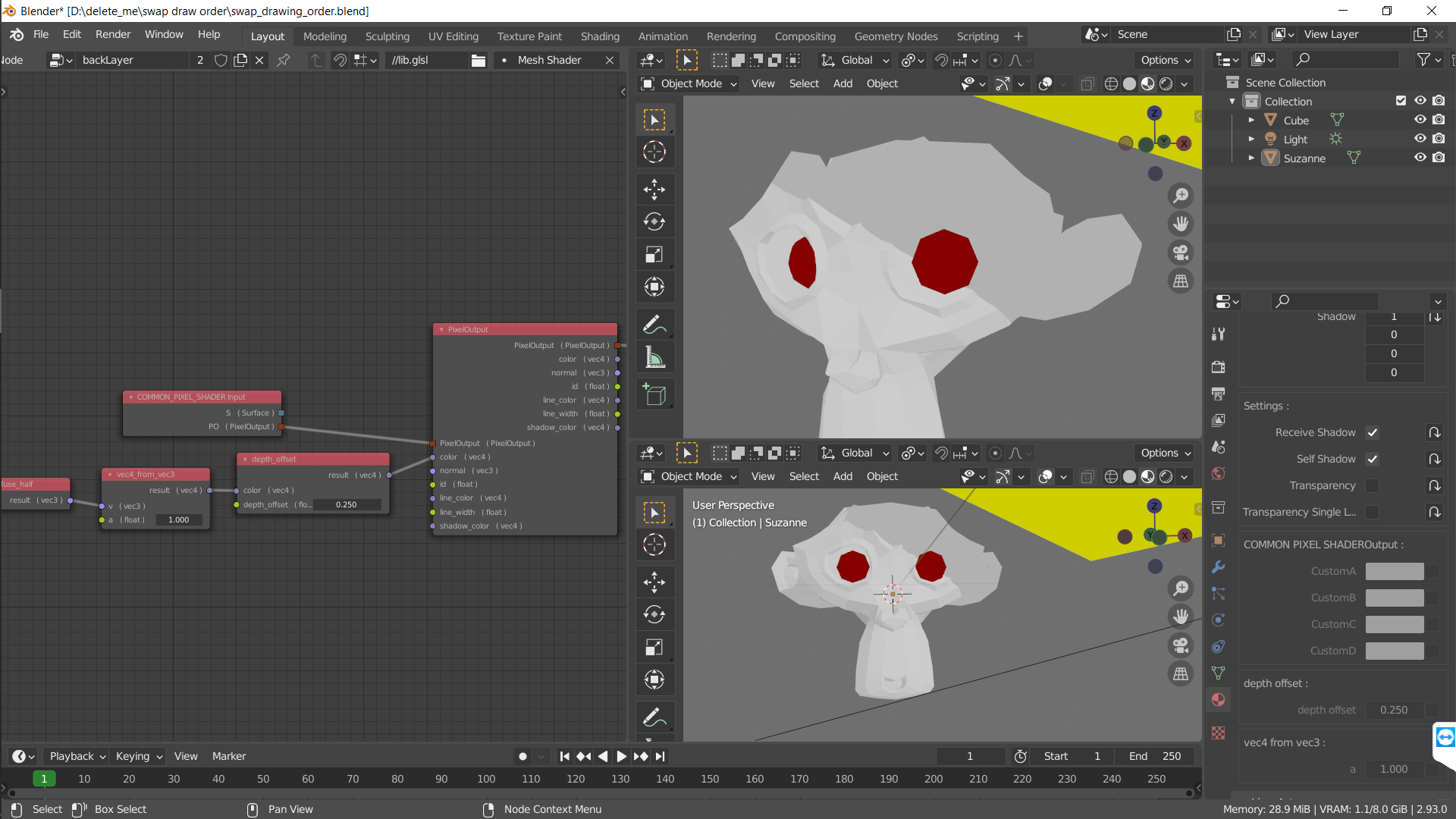Jump to timeline end
The width and height of the screenshot is (1456, 819).
tap(661, 756)
